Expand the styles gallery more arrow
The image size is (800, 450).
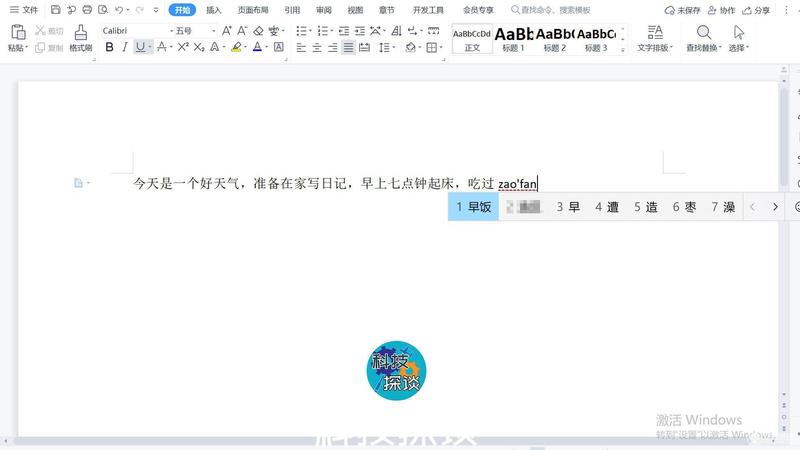(622, 49)
